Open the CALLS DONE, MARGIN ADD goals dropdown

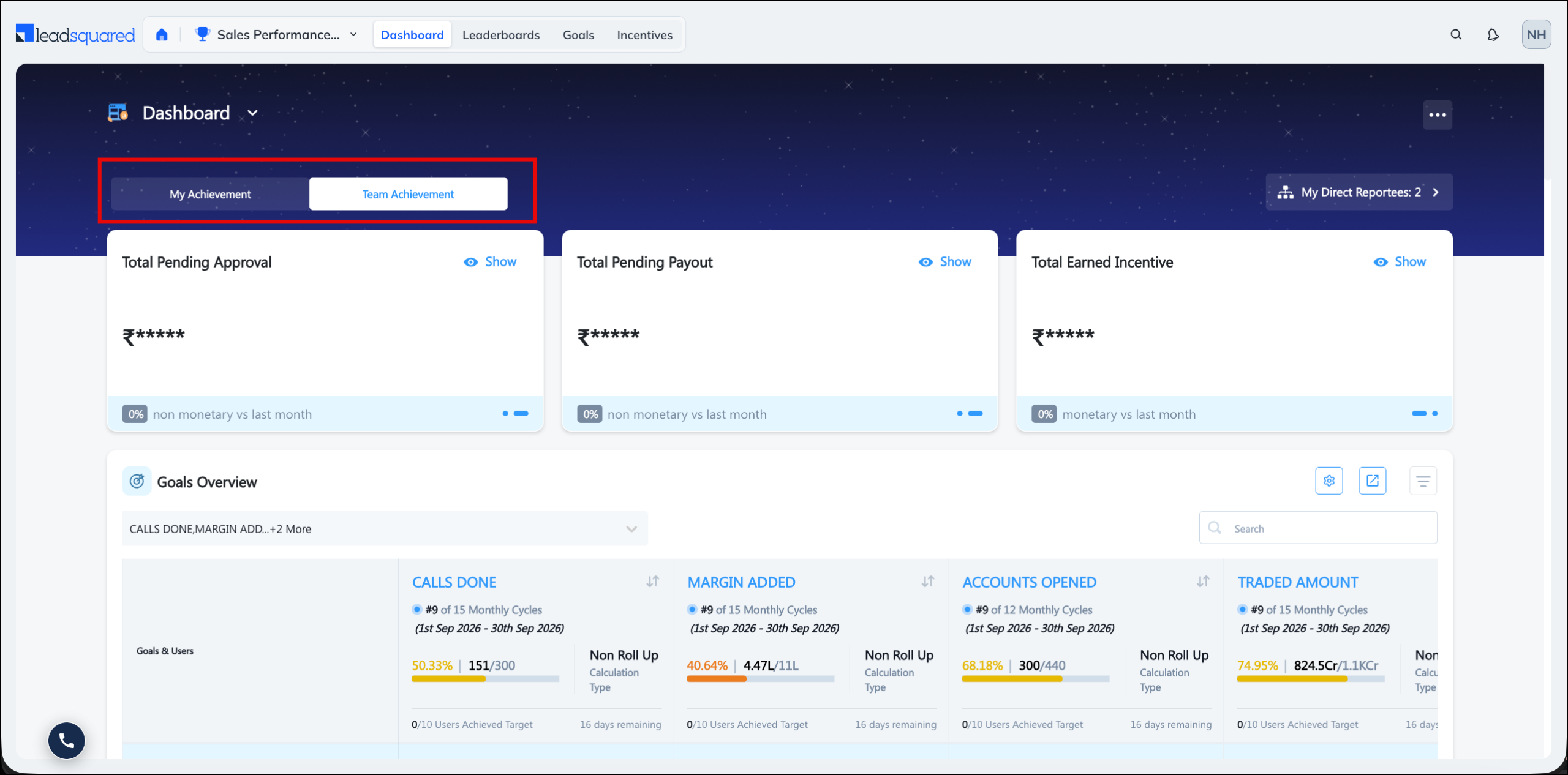click(x=385, y=529)
